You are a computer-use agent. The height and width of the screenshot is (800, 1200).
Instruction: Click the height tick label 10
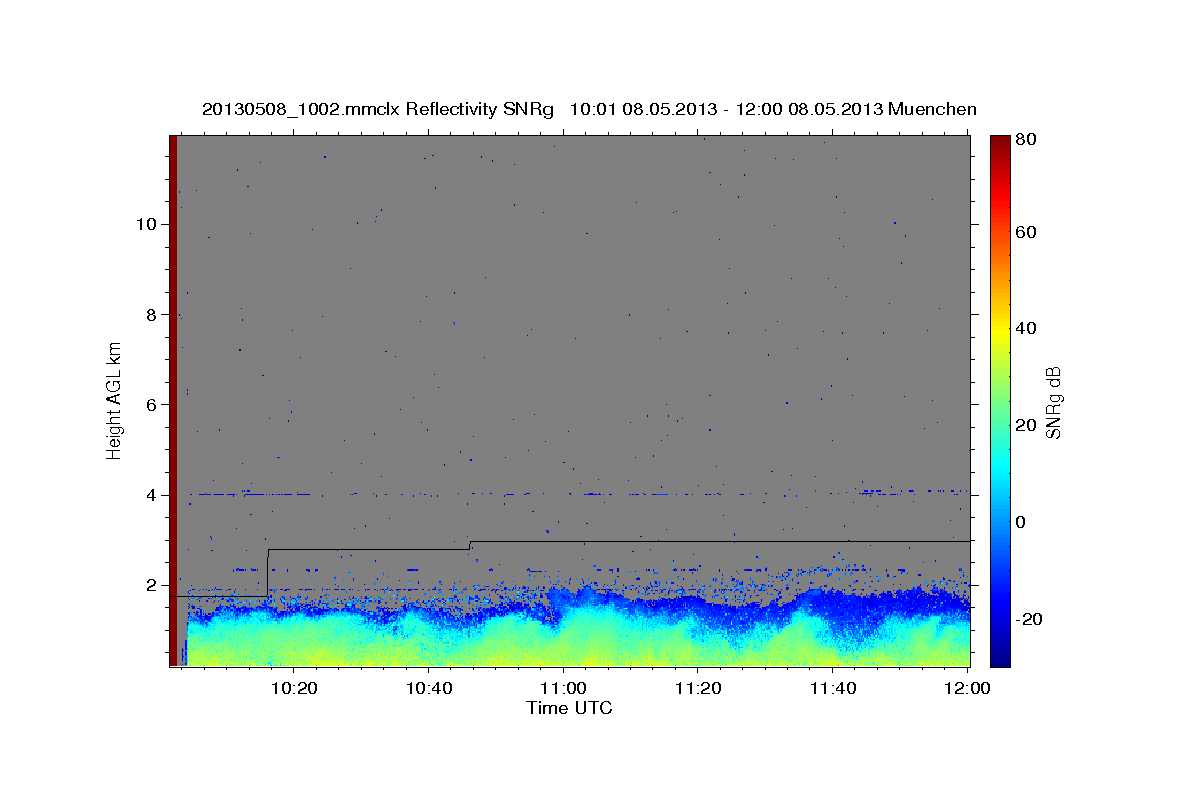pos(147,224)
